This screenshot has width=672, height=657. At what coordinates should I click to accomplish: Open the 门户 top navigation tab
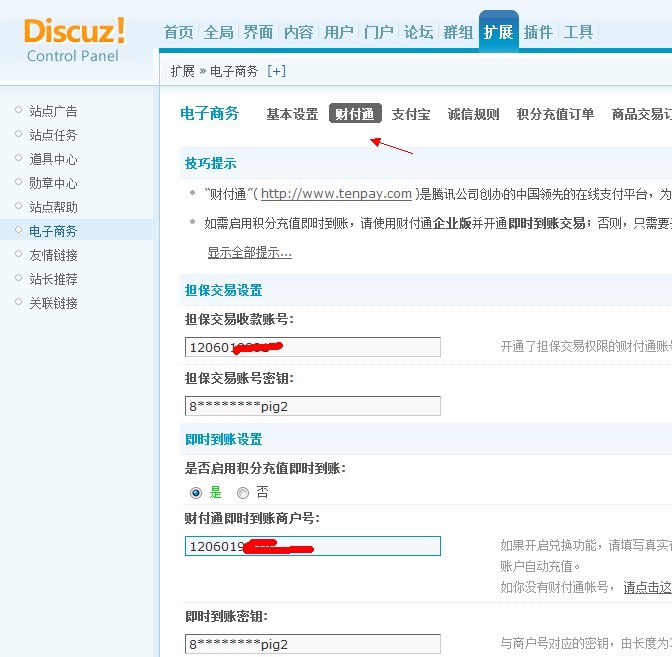[x=378, y=32]
